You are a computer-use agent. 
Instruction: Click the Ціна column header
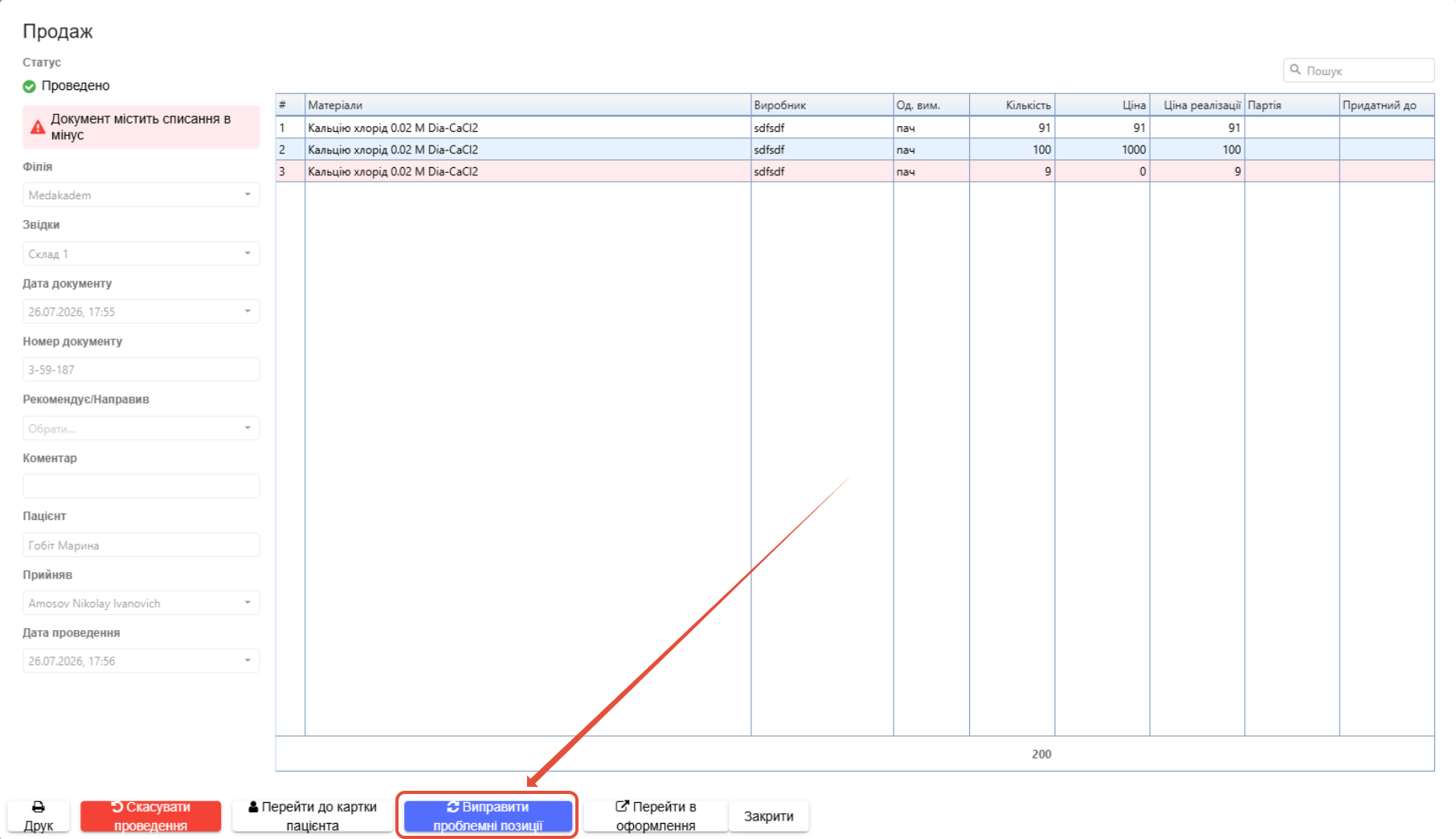(1102, 105)
